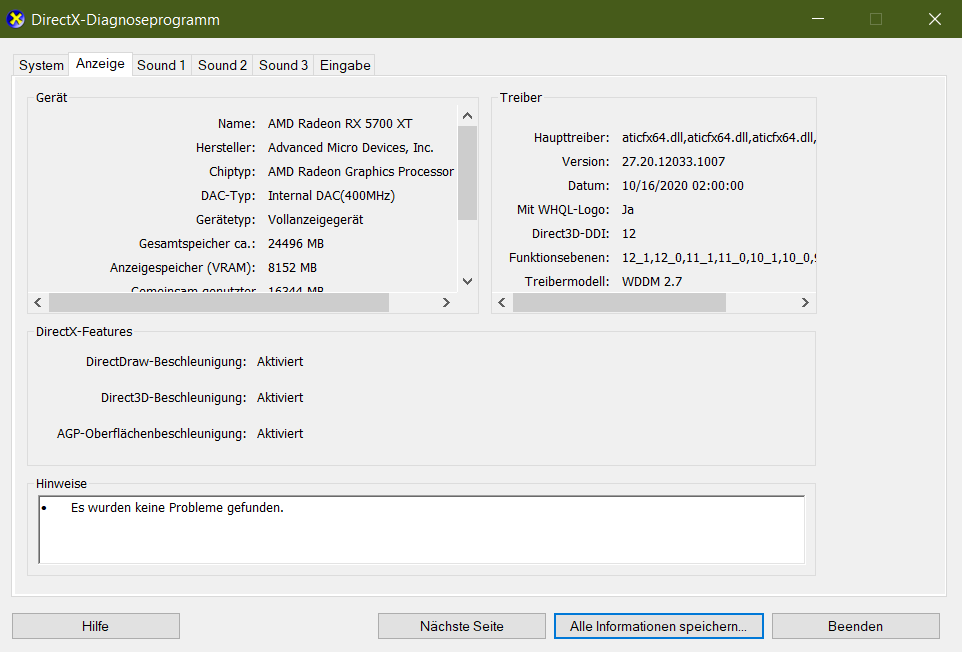Open the Sound 3 tab
This screenshot has height=652, width=962.
(x=283, y=66)
